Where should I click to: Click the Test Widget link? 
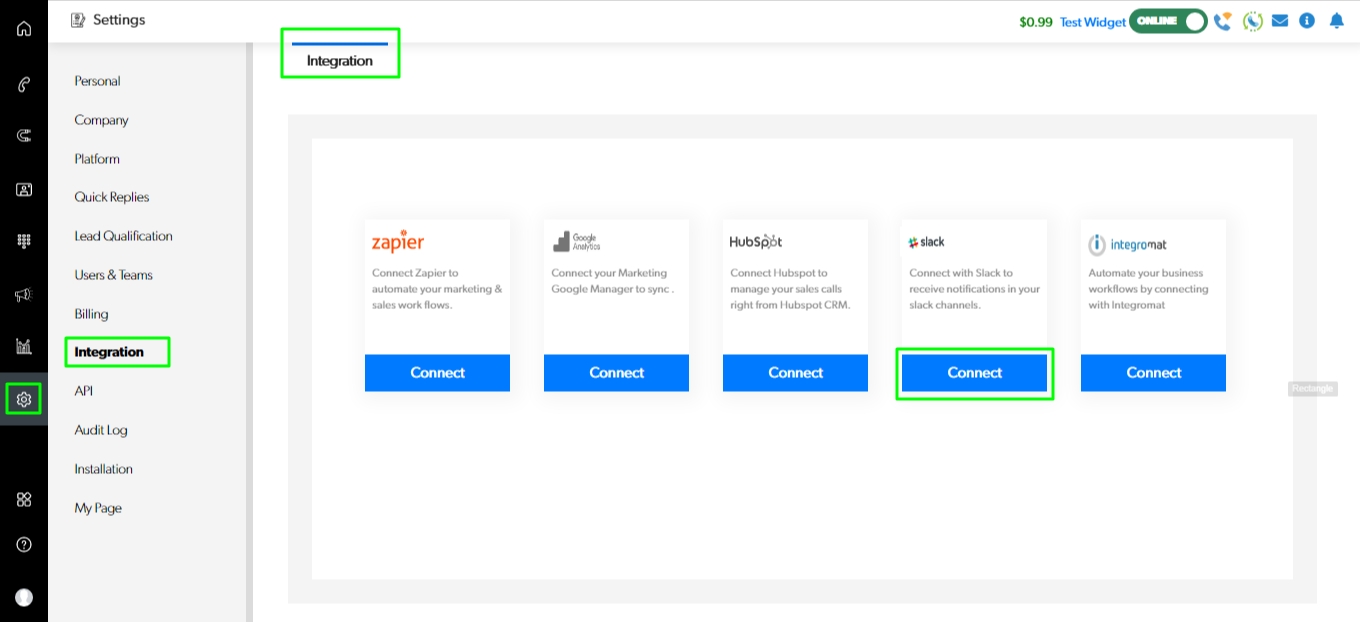[x=1092, y=22]
